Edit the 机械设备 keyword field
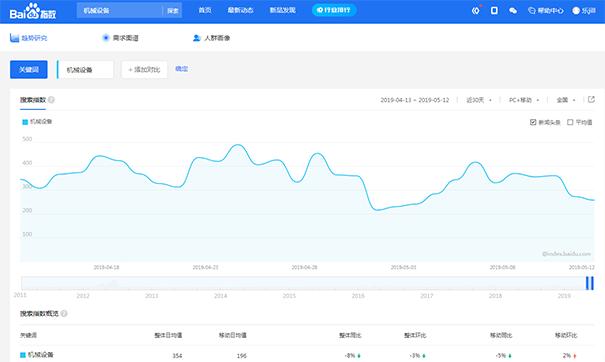 click(85, 69)
